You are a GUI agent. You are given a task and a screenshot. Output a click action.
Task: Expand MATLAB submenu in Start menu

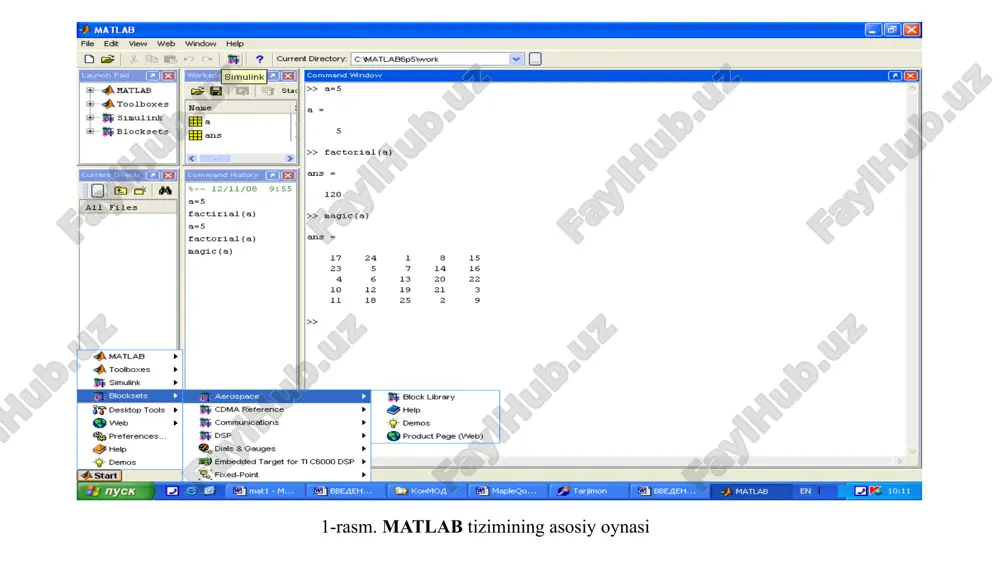point(130,357)
